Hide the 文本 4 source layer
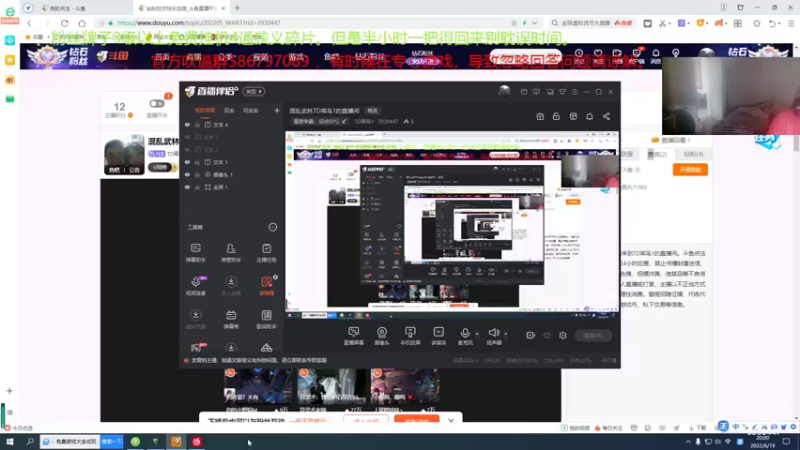Screen dimensions: 800x450 pyautogui.click(x=187, y=124)
